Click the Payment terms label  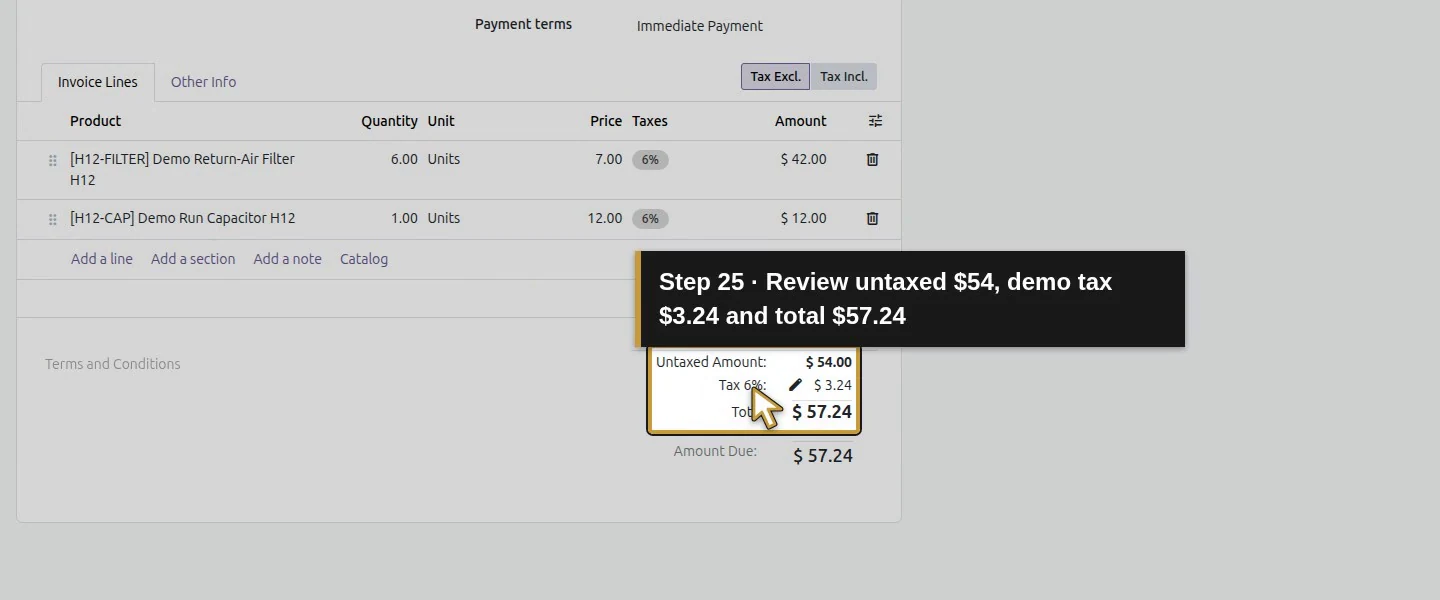pos(523,24)
